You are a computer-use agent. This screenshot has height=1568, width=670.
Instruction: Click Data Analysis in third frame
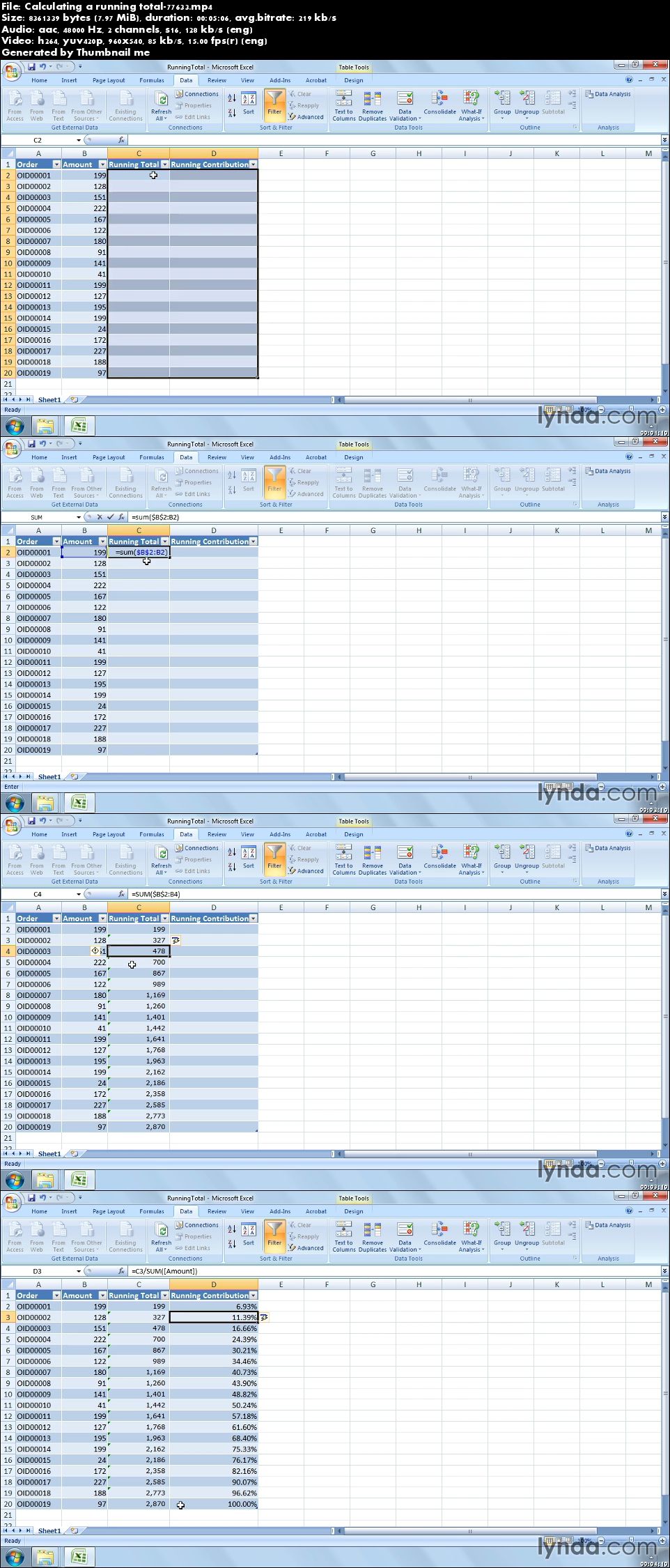tap(608, 848)
